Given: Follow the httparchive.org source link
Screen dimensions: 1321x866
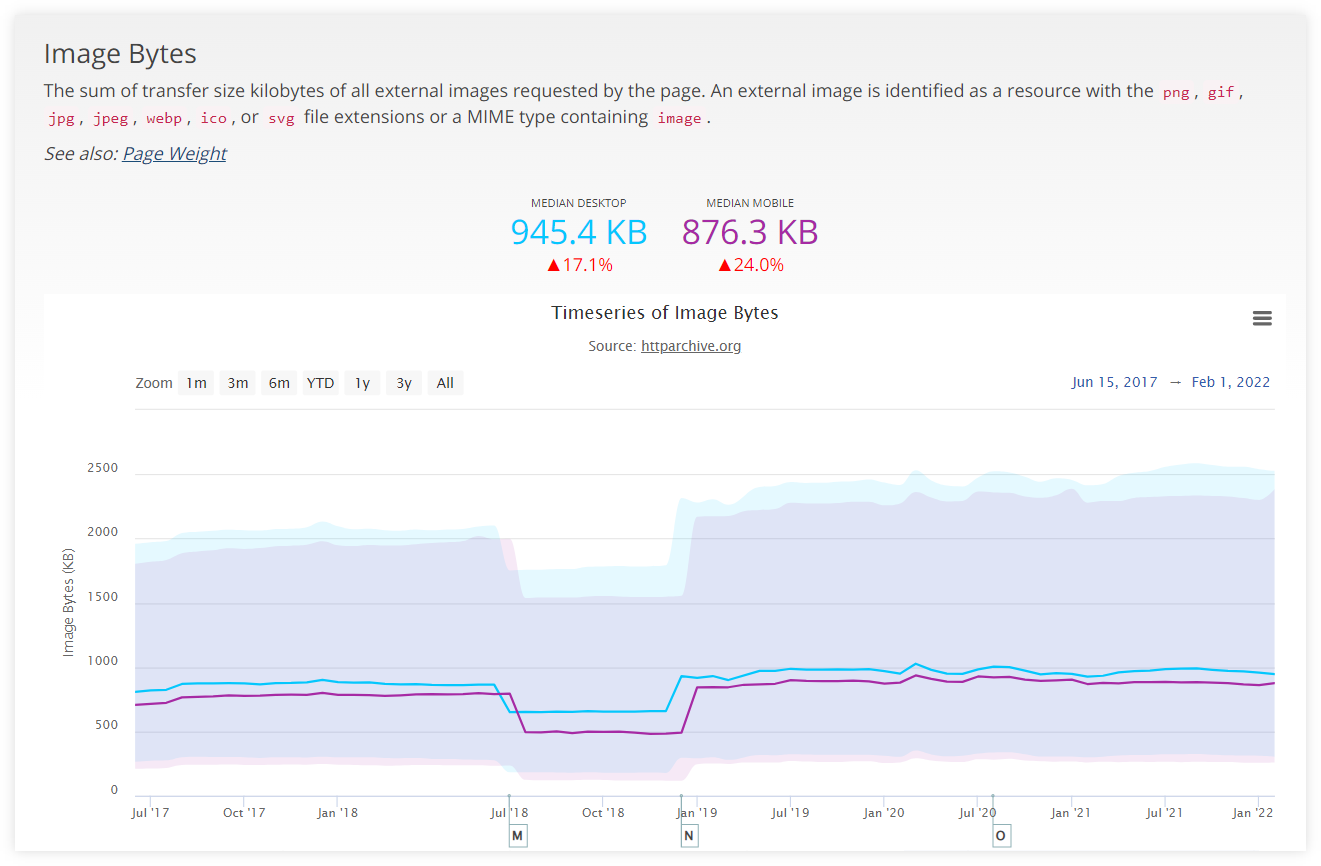Looking at the screenshot, I should [x=690, y=346].
